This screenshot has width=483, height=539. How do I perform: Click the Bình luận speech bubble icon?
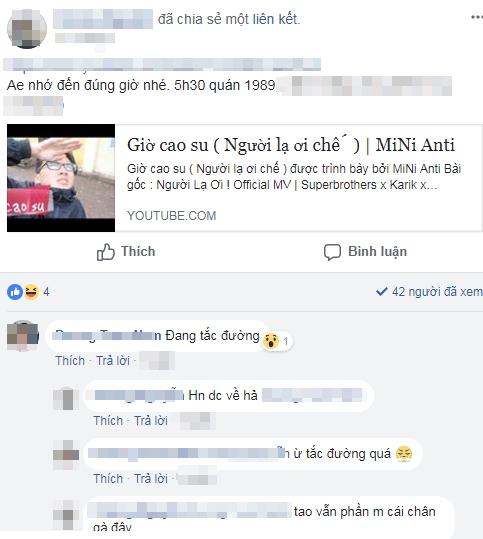332,252
